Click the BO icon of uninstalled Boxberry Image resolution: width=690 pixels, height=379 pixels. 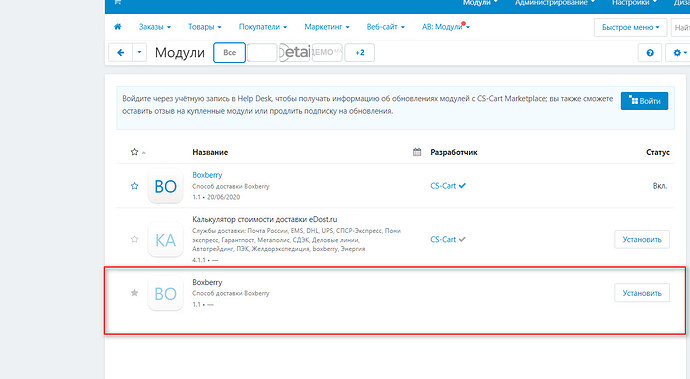tap(165, 294)
